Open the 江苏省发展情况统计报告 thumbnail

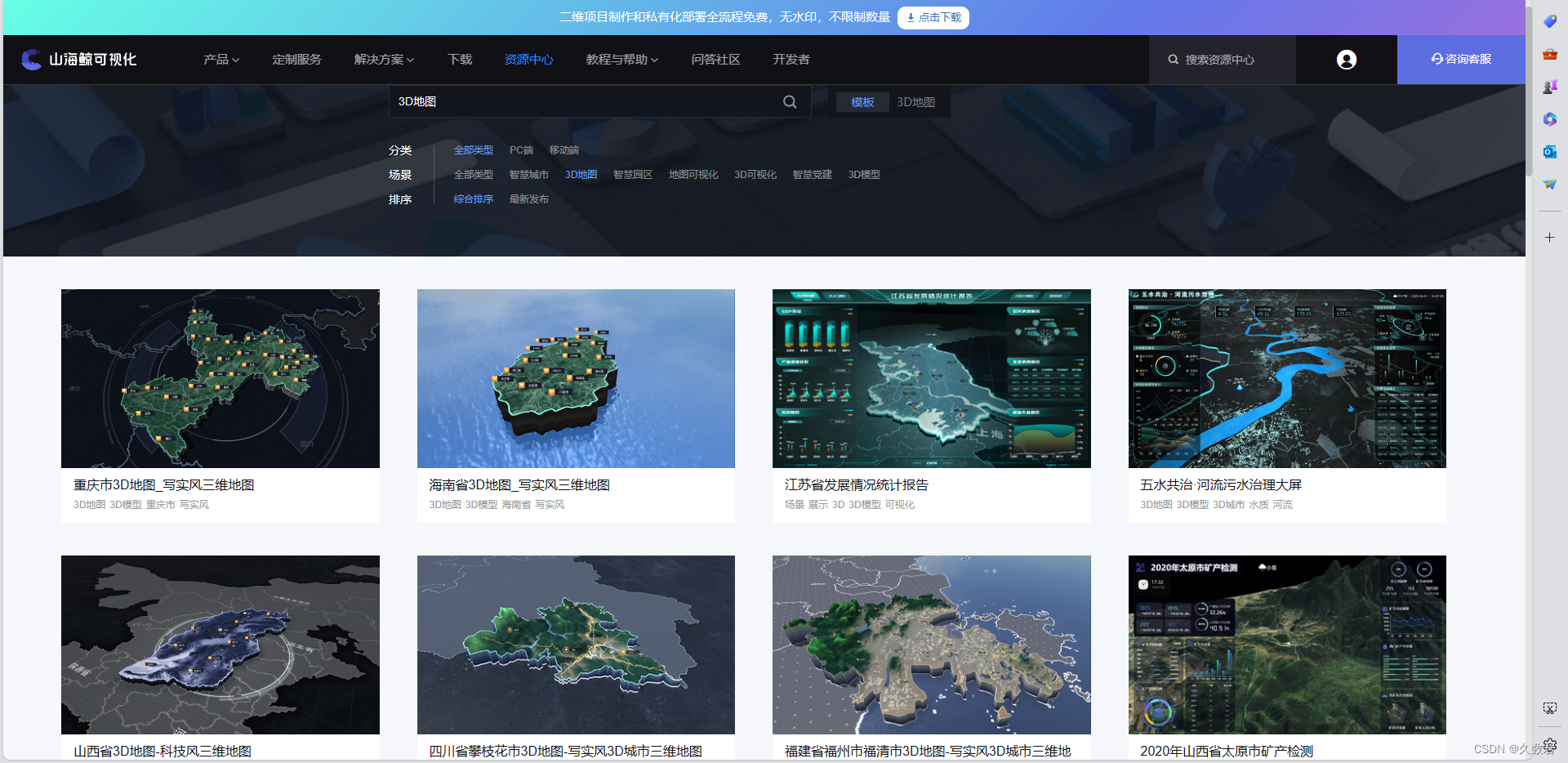[x=932, y=378]
